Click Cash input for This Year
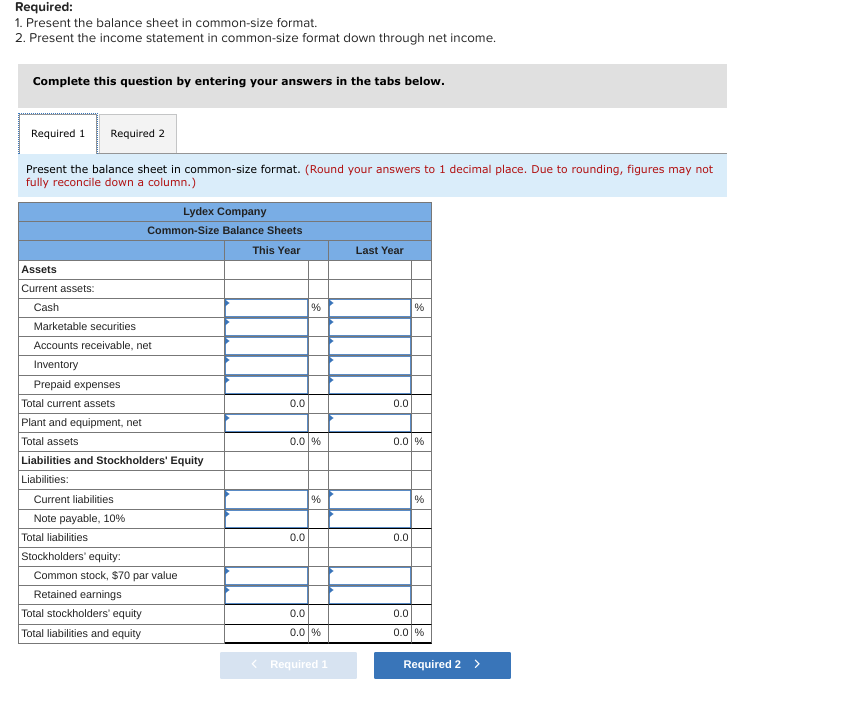Viewport: 853px width, 717px height. tap(266, 307)
